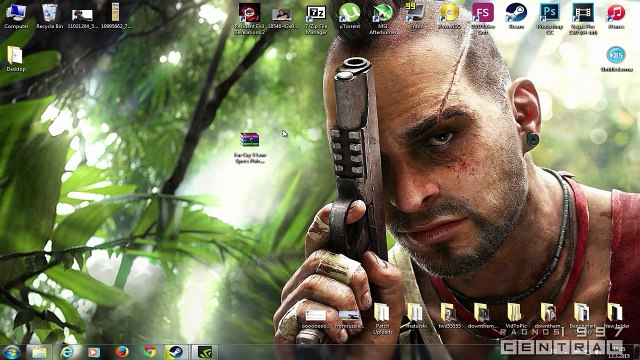
Task: Select the Far Cry 3 WinRAR archive
Action: (250, 148)
